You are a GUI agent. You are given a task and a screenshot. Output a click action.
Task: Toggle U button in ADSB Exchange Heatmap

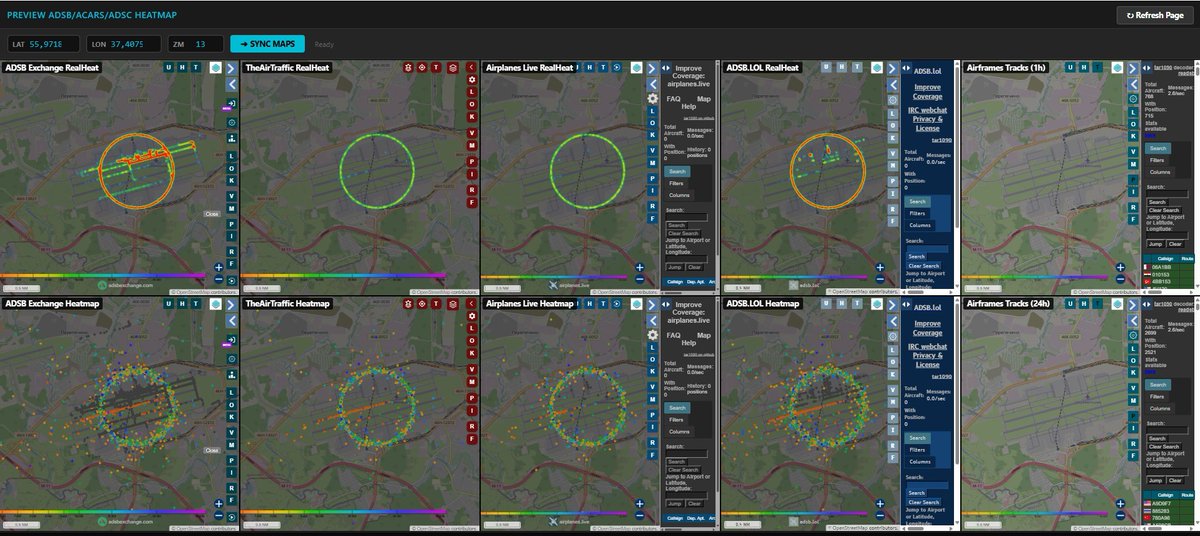click(168, 303)
